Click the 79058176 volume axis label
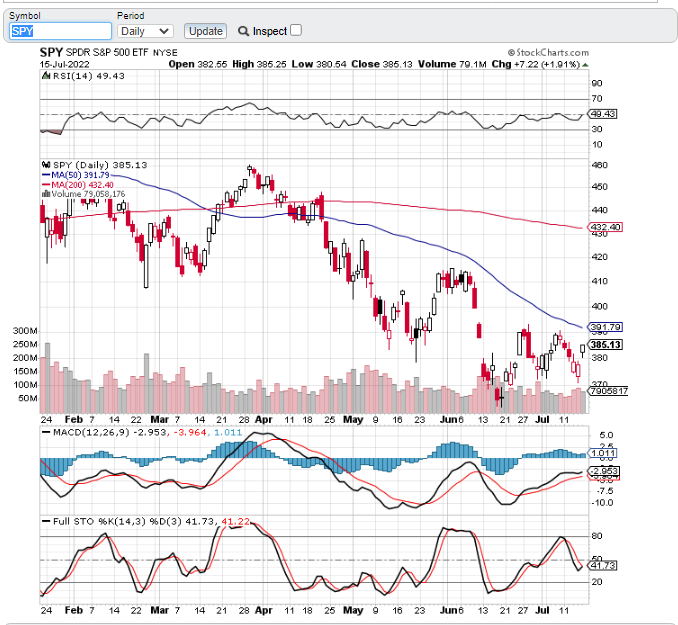Viewport: 678px width, 625px height. (x=608, y=391)
